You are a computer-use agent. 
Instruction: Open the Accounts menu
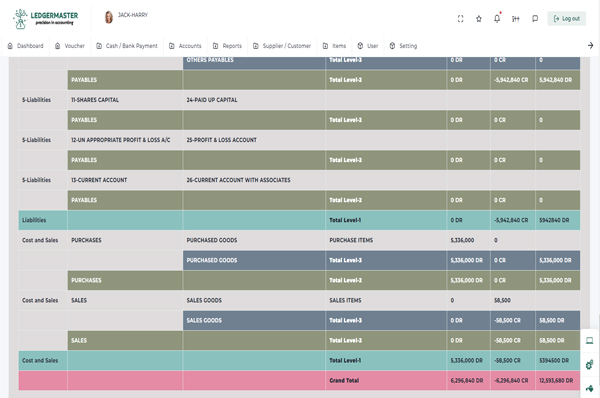(x=185, y=46)
